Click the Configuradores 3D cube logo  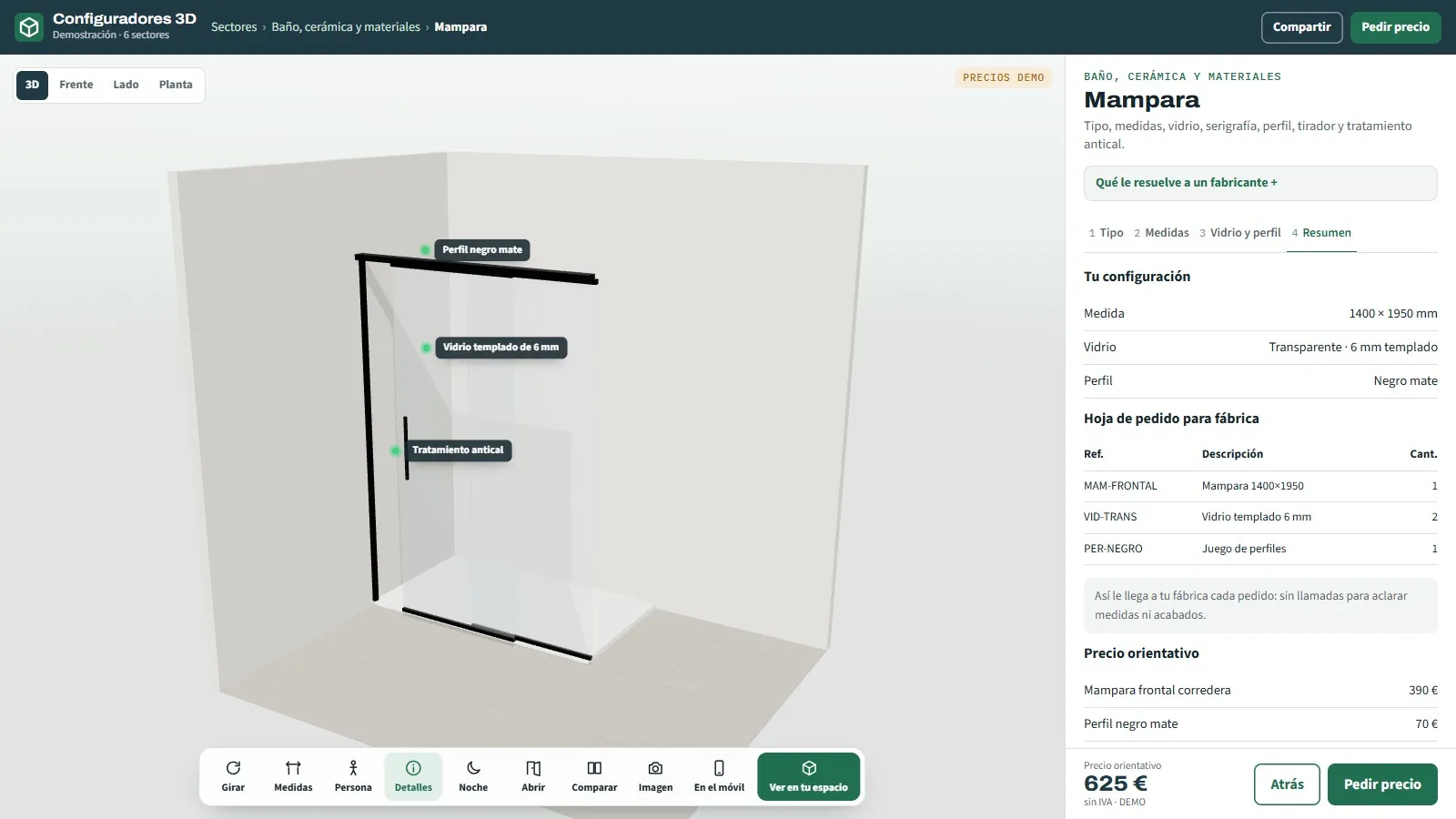[29, 27]
